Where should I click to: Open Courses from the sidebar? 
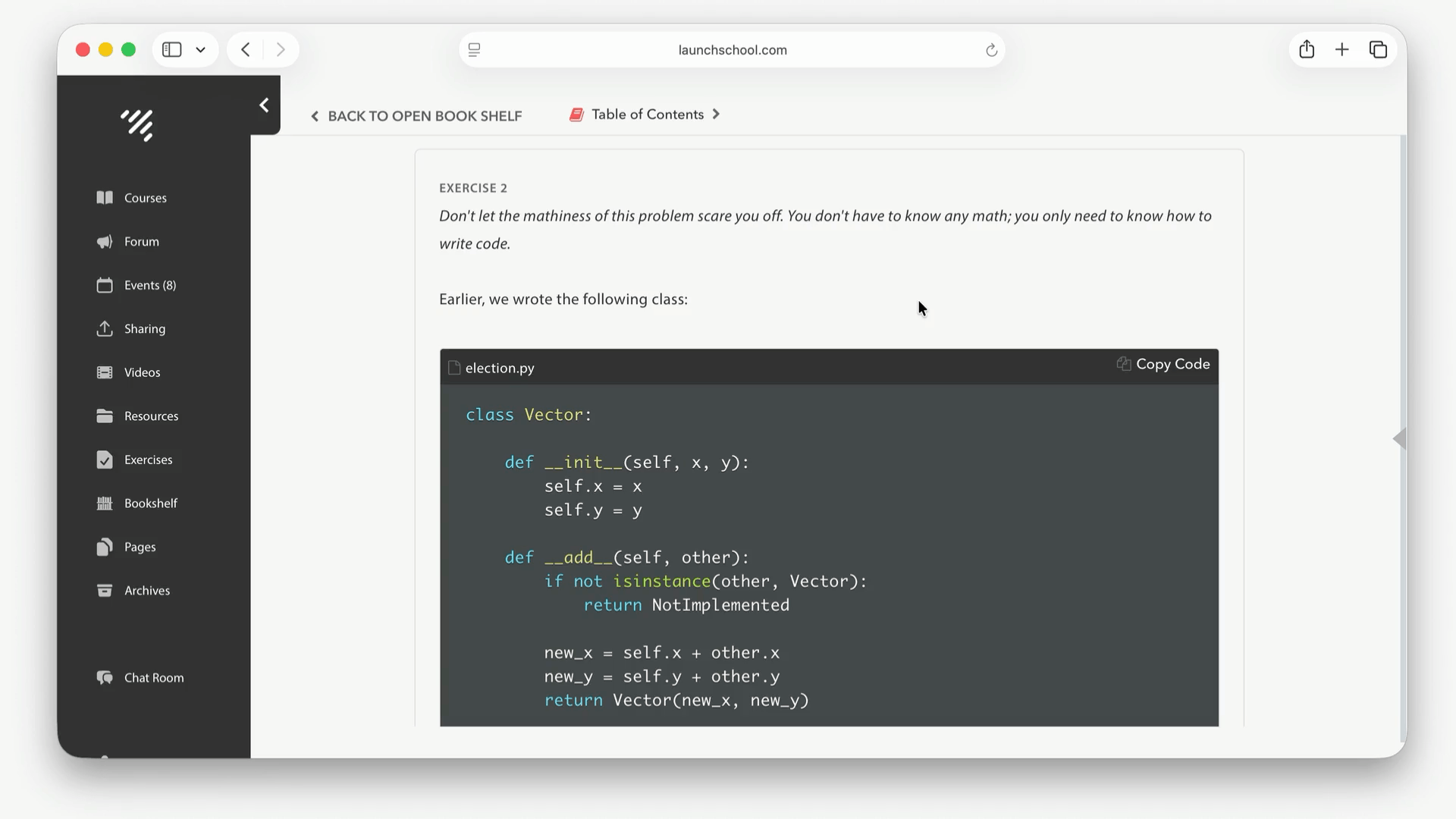pos(145,198)
